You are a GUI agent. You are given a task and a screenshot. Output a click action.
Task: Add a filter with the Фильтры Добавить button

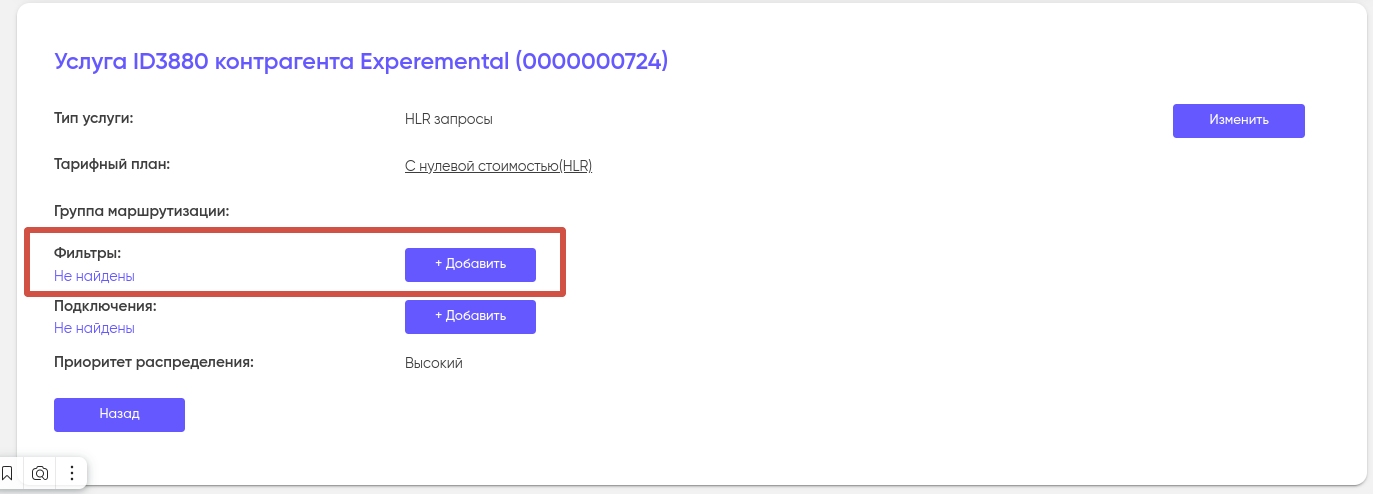click(470, 264)
